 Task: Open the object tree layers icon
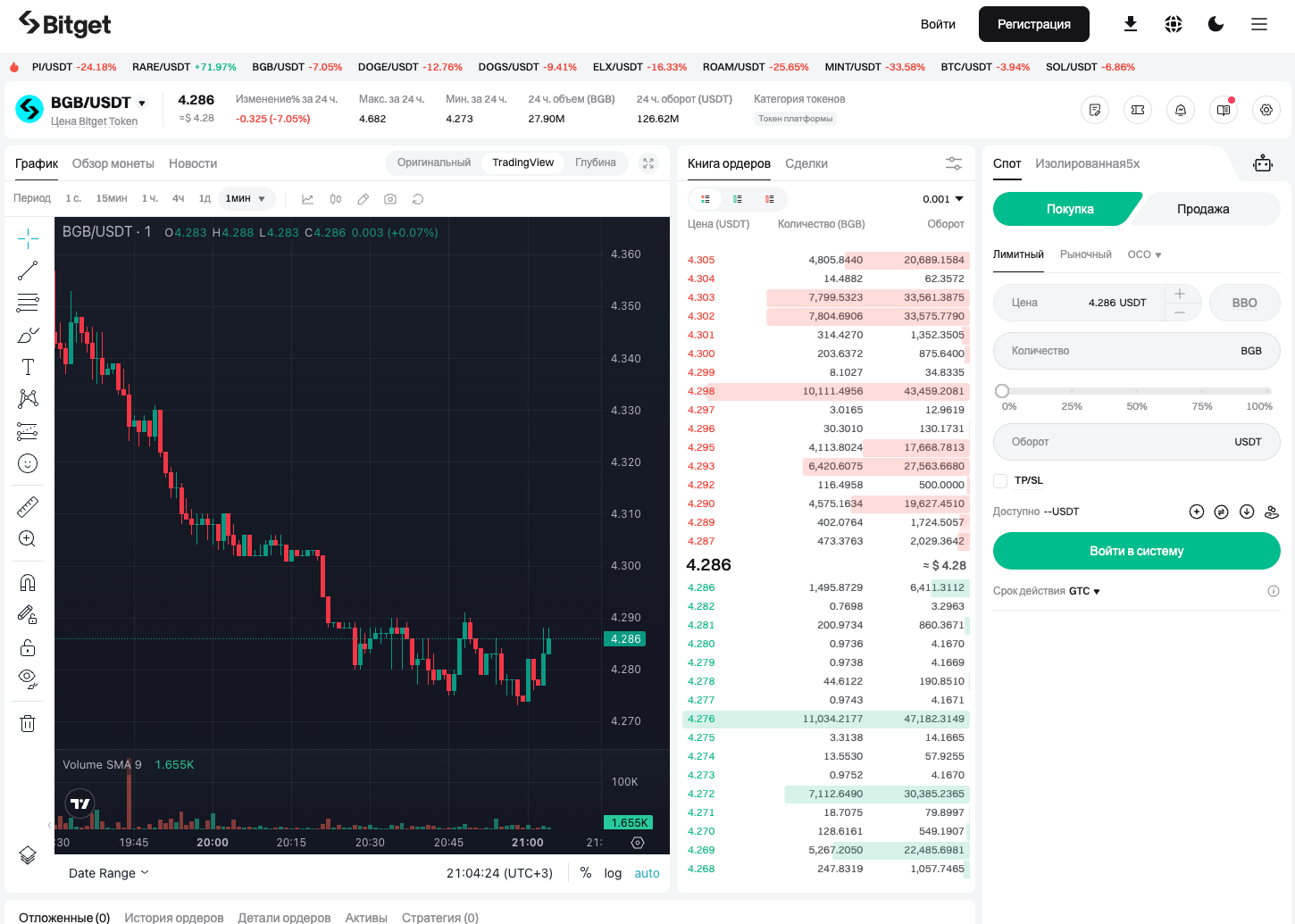click(28, 854)
